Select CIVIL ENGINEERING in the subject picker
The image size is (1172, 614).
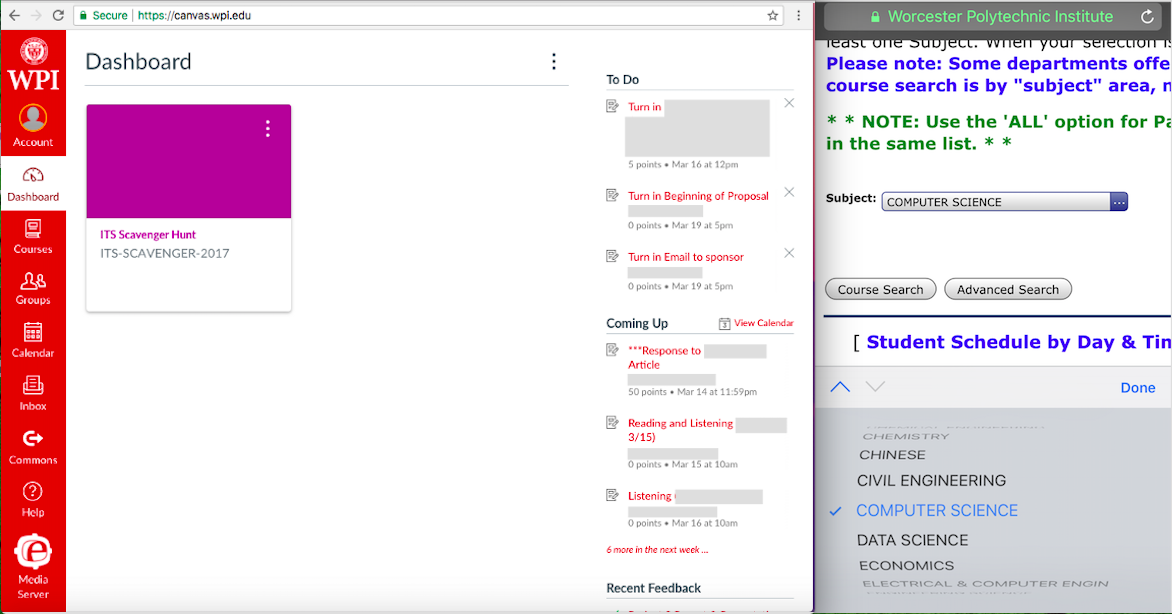pos(931,480)
